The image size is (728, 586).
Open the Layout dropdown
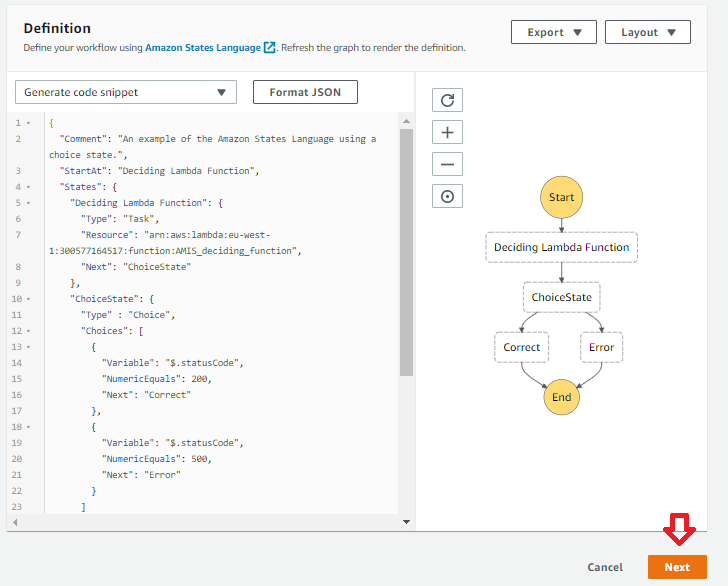click(x=647, y=32)
